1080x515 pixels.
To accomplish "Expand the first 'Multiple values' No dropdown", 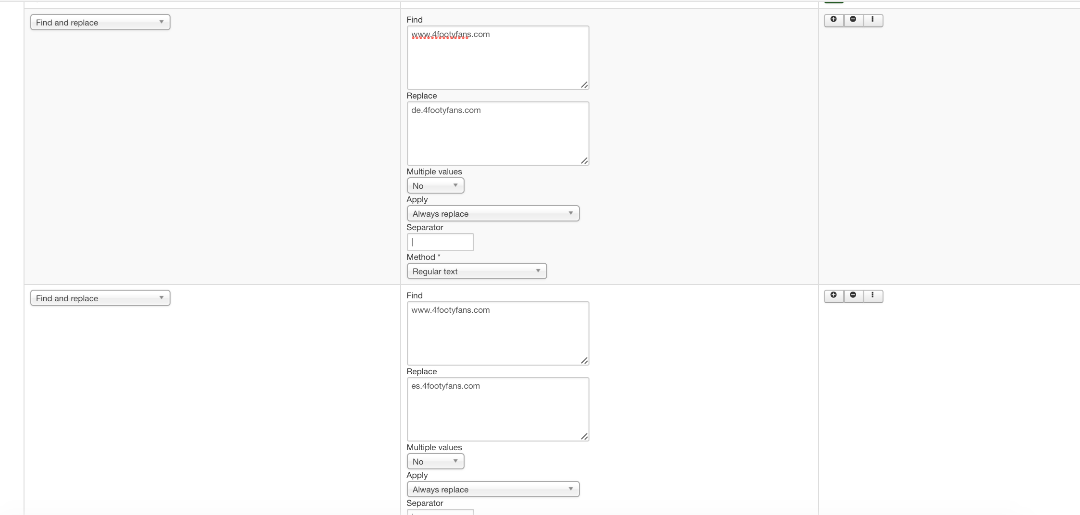I will [x=435, y=186].
